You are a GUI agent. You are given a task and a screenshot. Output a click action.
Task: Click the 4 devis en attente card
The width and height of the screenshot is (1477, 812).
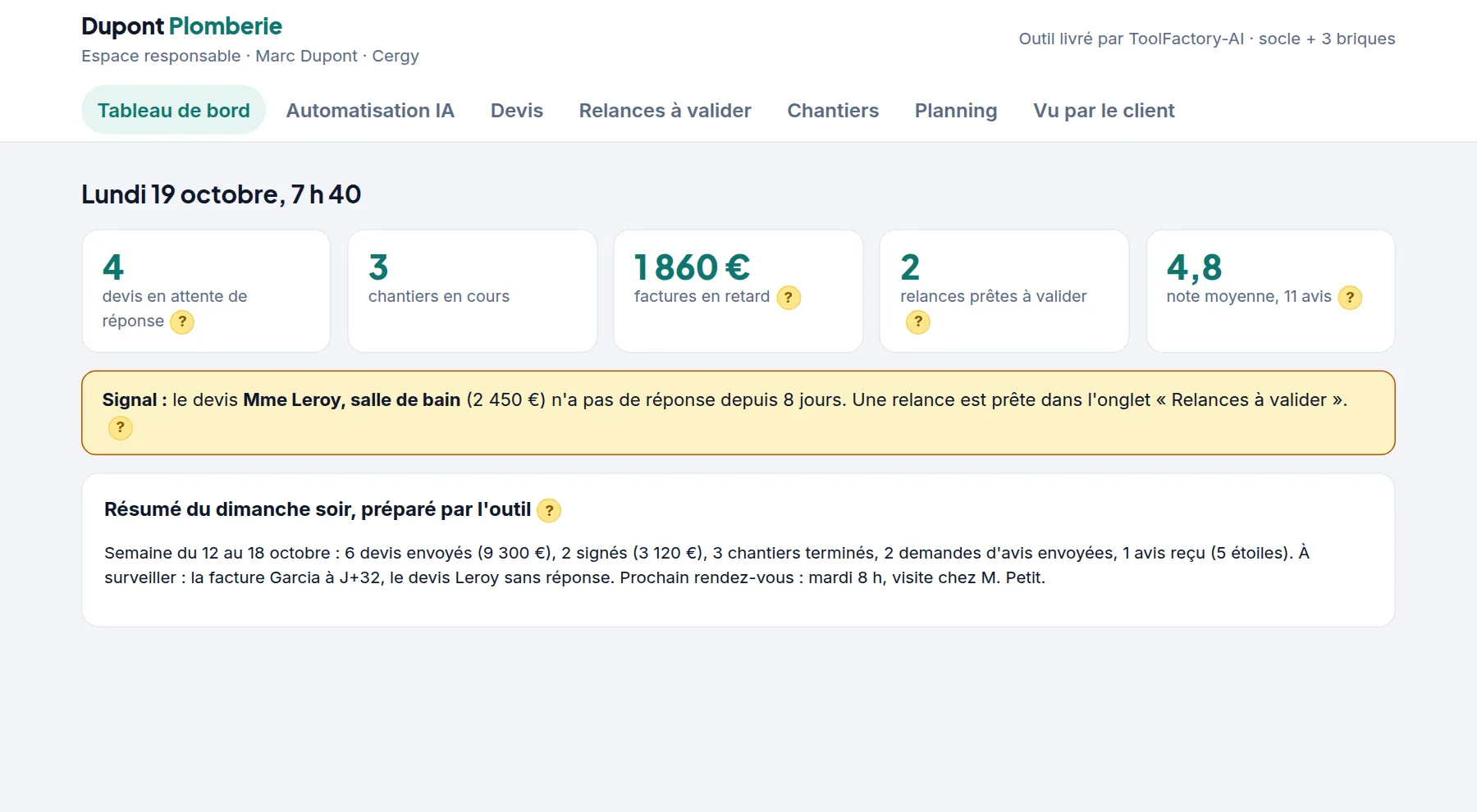pyautogui.click(x=206, y=291)
